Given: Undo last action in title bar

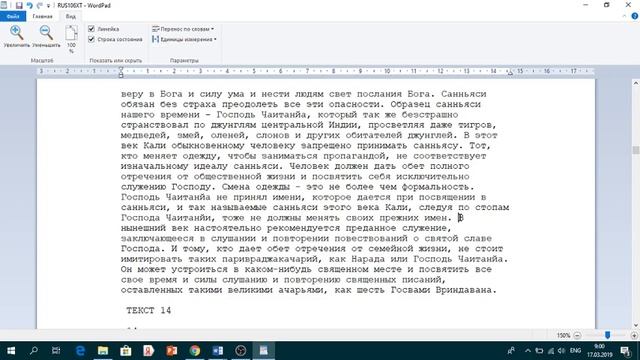Looking at the screenshot, I should (x=29, y=5).
